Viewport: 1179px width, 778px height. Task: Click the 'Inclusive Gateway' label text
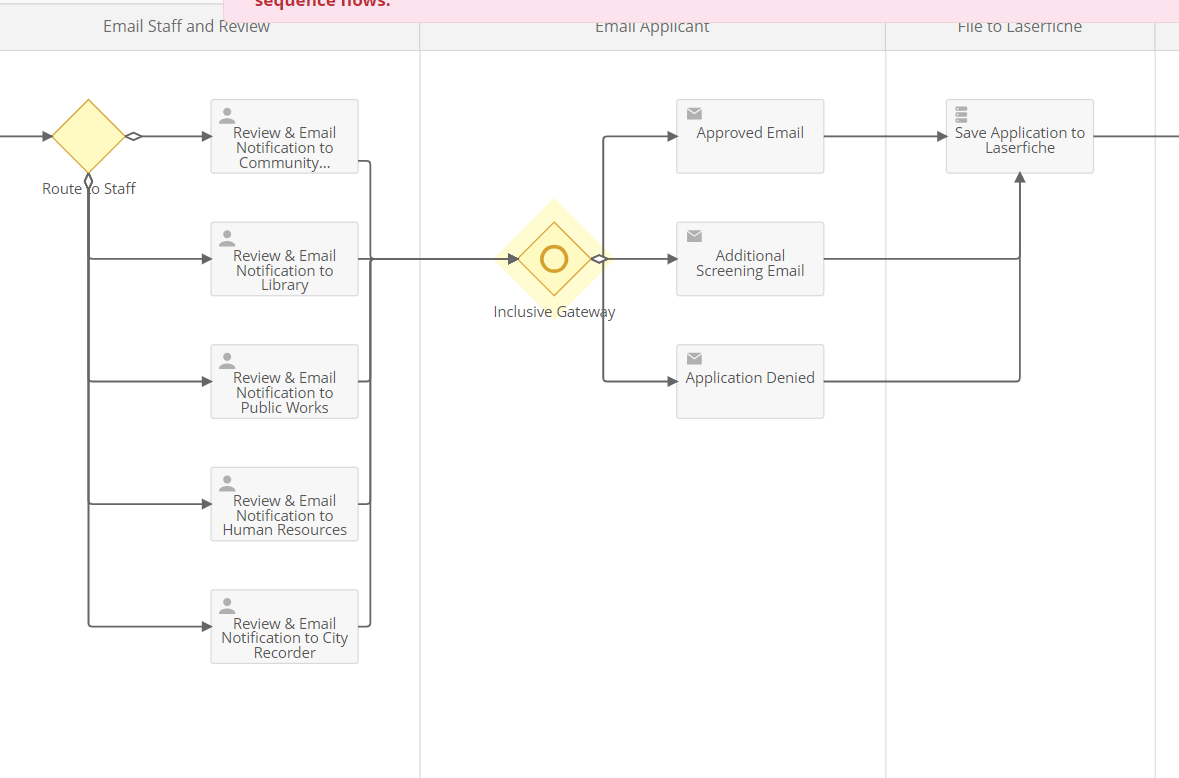coord(554,311)
